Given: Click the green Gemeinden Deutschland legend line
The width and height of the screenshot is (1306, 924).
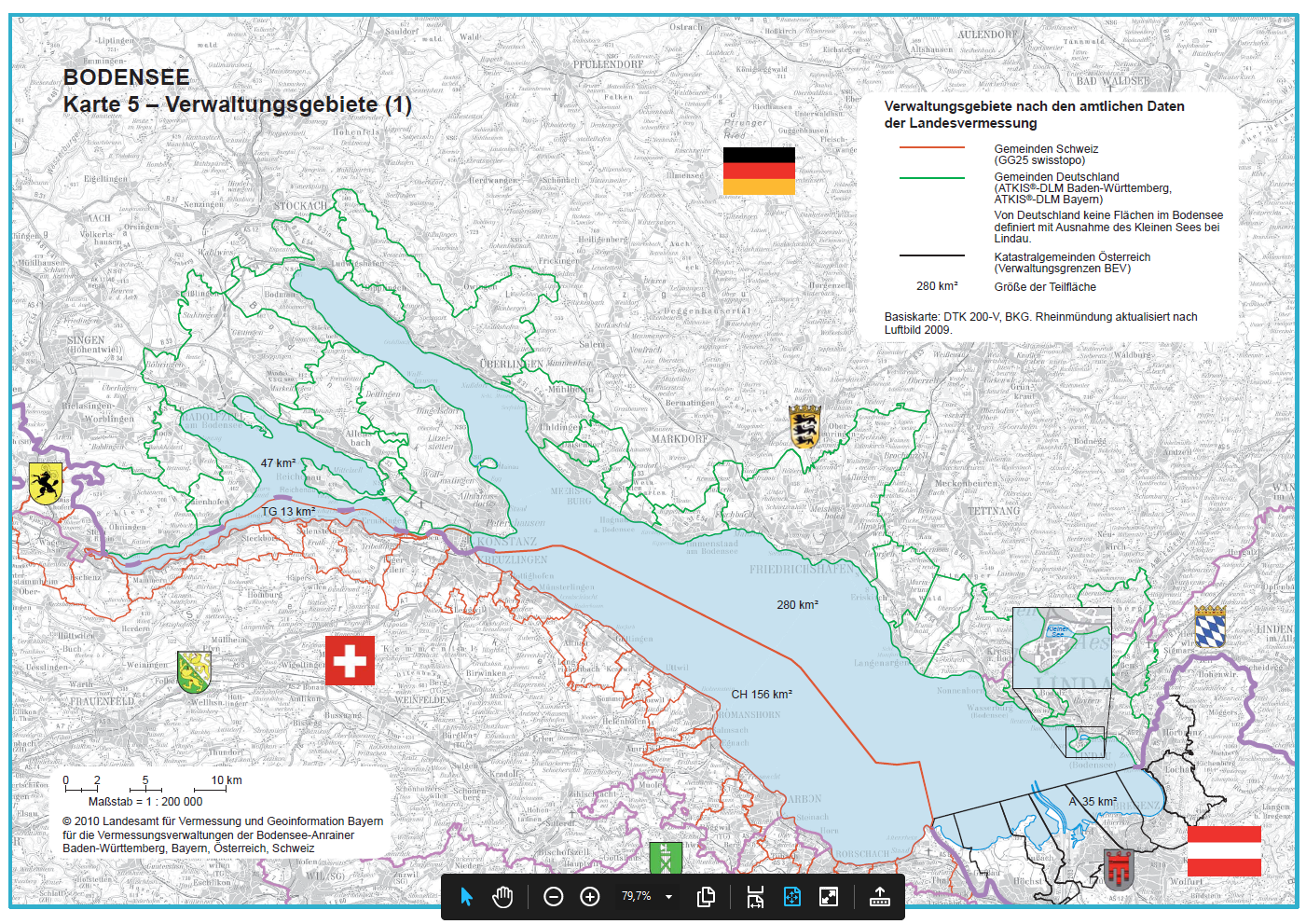Looking at the screenshot, I should (931, 177).
